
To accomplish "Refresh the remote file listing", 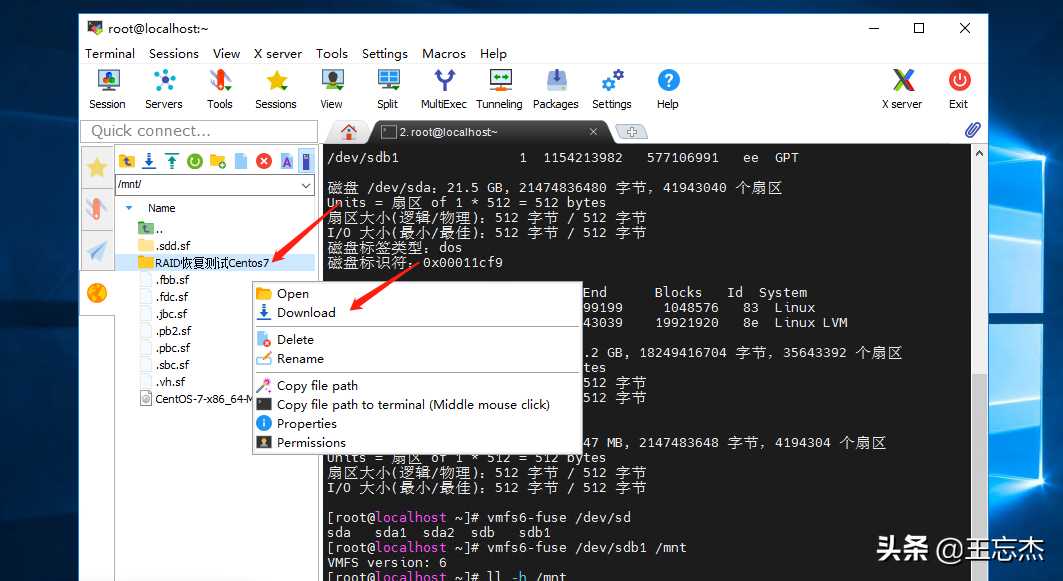I will click(x=195, y=160).
